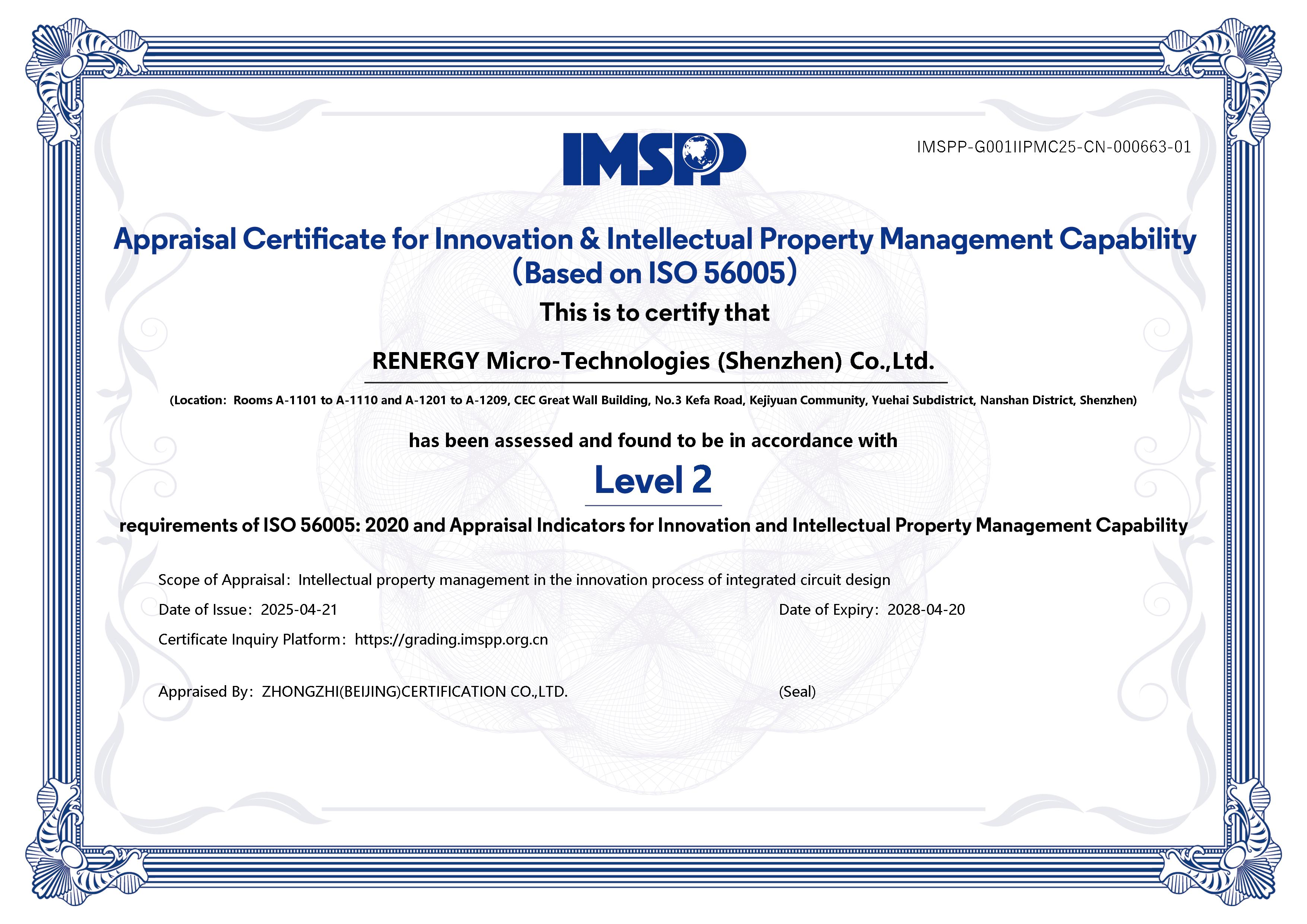Click 'This is to certify that' line
This screenshot has height=924, width=1307.
pos(654,313)
